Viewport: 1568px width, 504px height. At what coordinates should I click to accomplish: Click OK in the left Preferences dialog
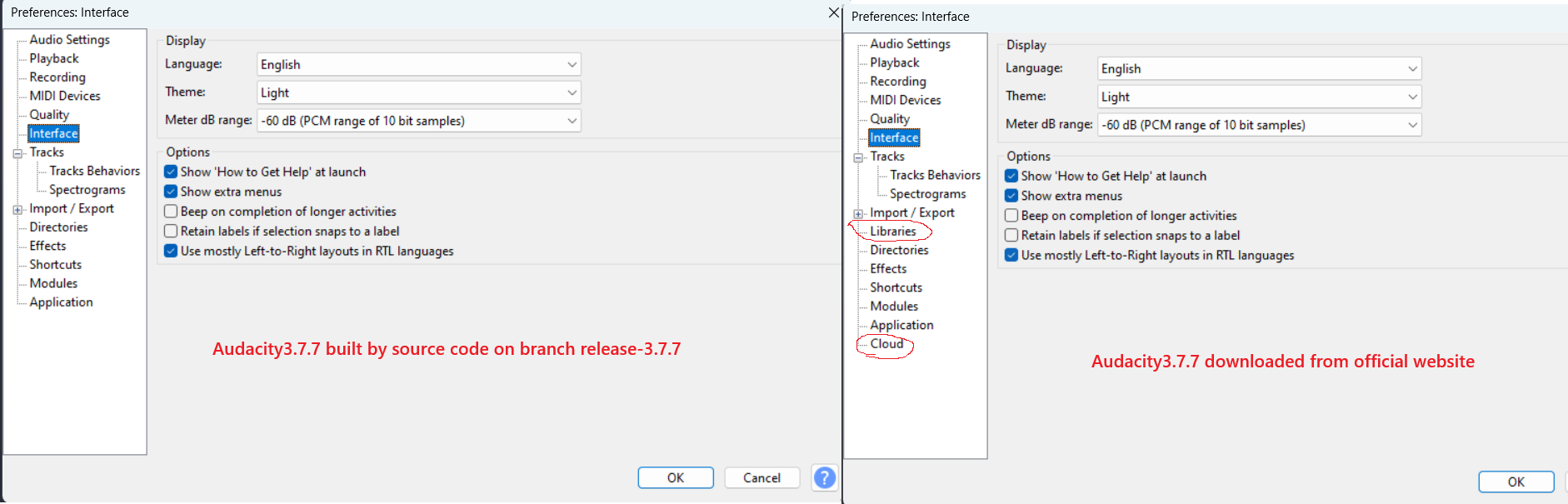pyautogui.click(x=675, y=477)
